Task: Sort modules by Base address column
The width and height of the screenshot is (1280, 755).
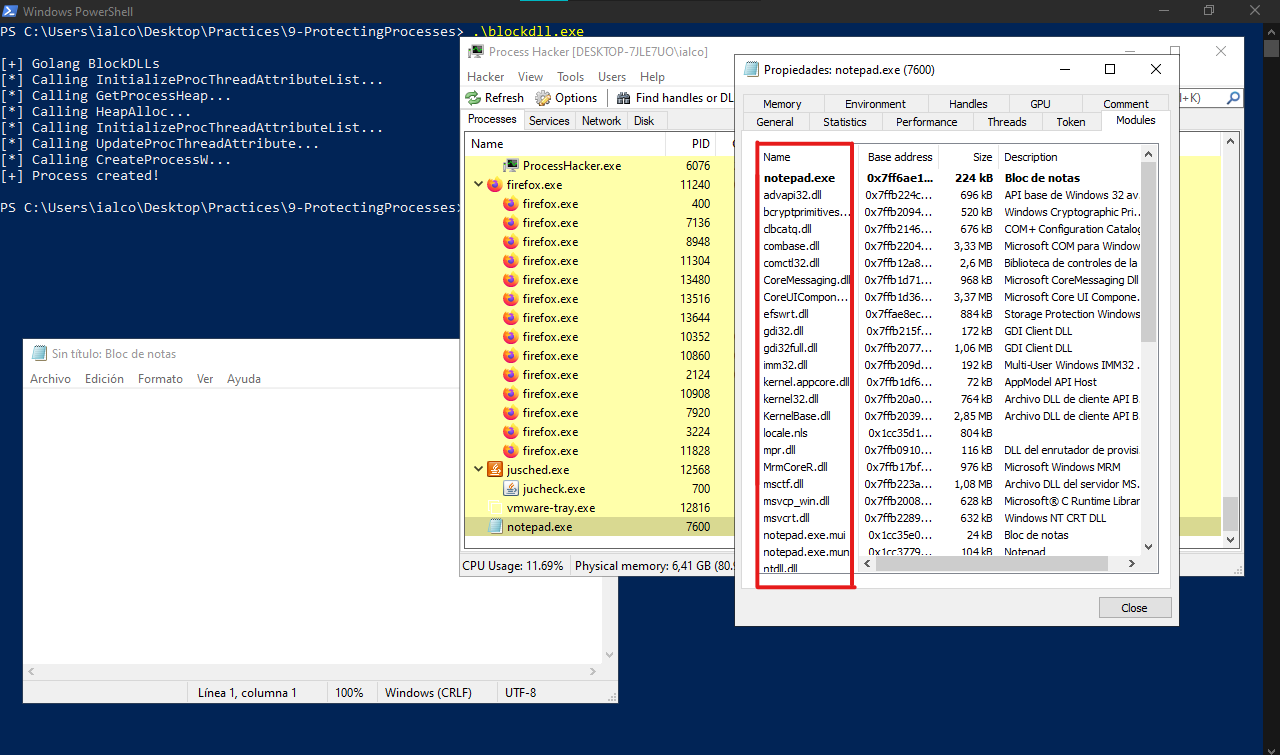Action: click(900, 157)
